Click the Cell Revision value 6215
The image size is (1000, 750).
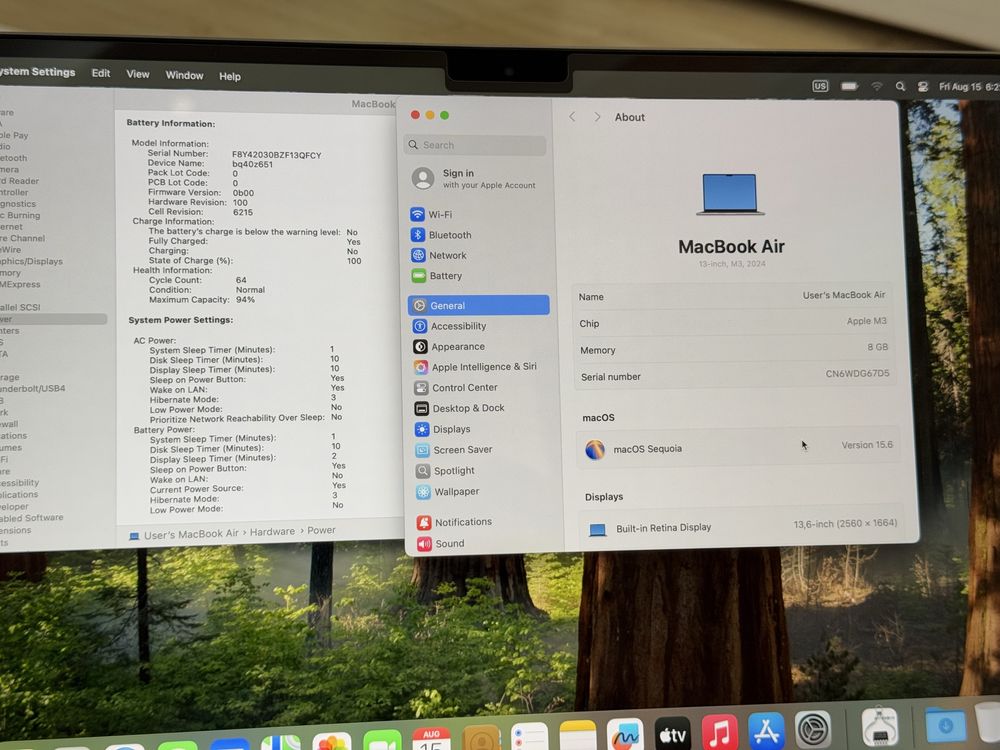coord(242,212)
